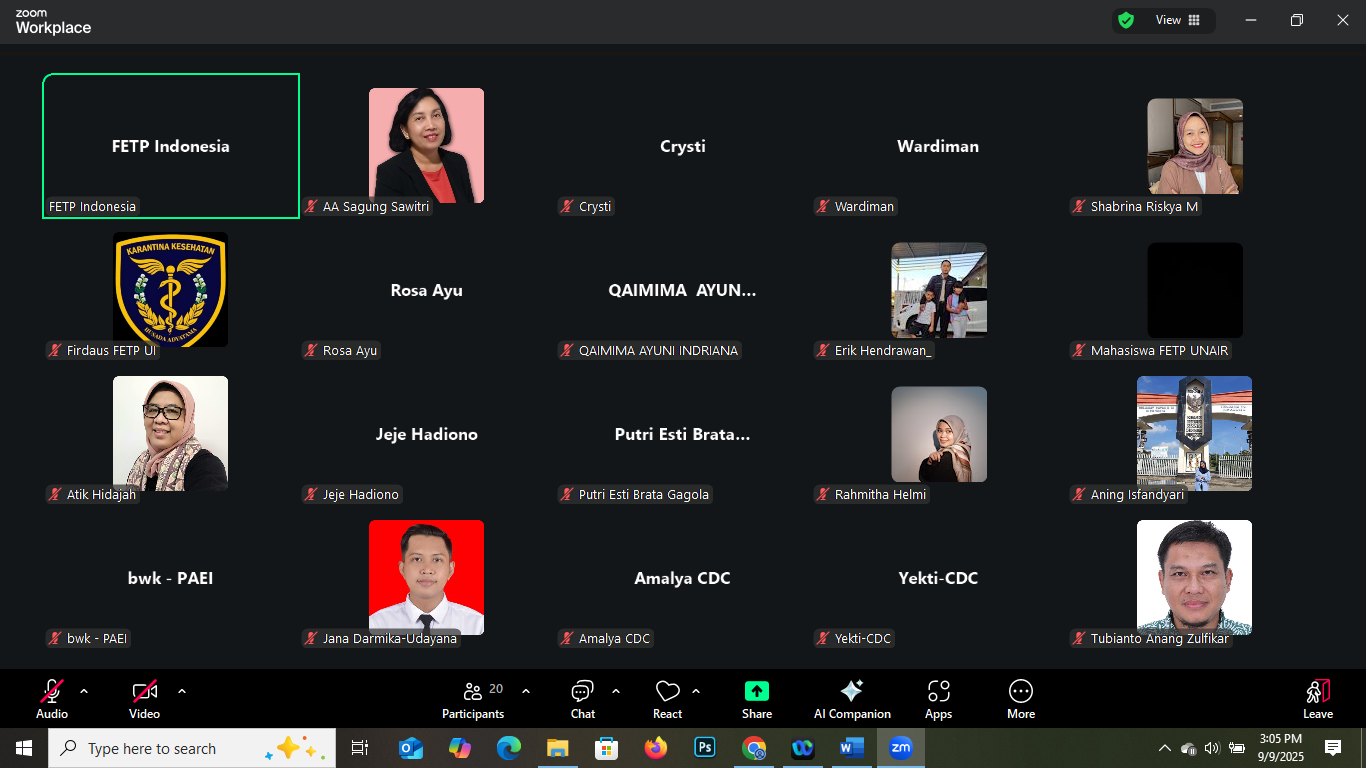Click muted mic icon beside Amalya CDC

pos(568,639)
